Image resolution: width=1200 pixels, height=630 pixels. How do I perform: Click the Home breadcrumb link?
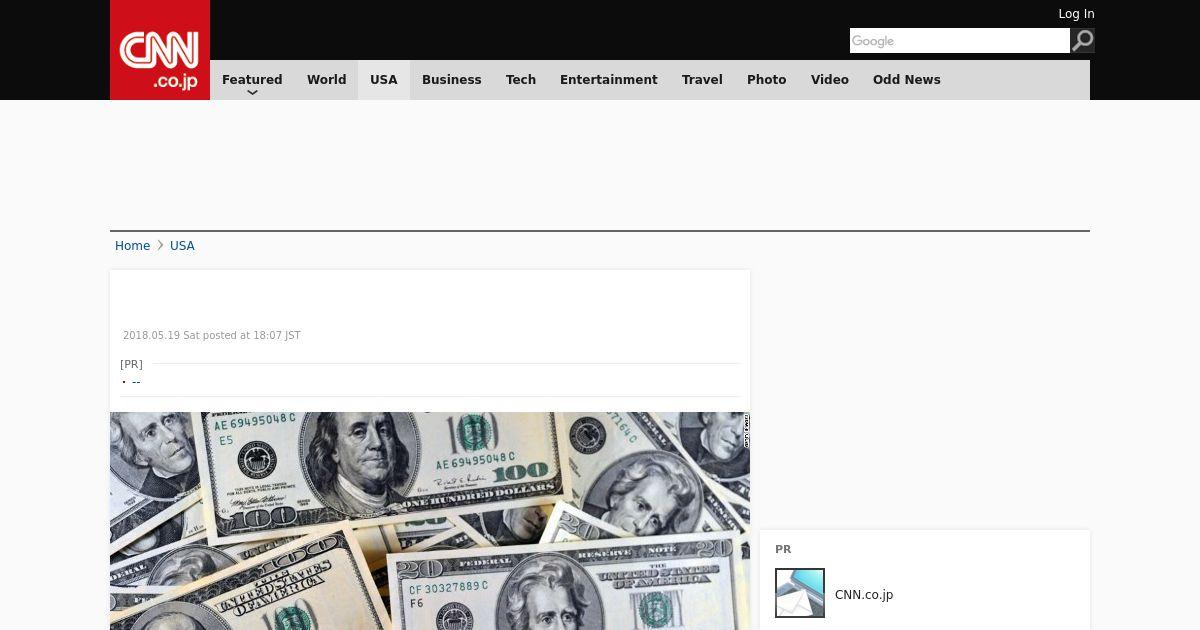132,246
